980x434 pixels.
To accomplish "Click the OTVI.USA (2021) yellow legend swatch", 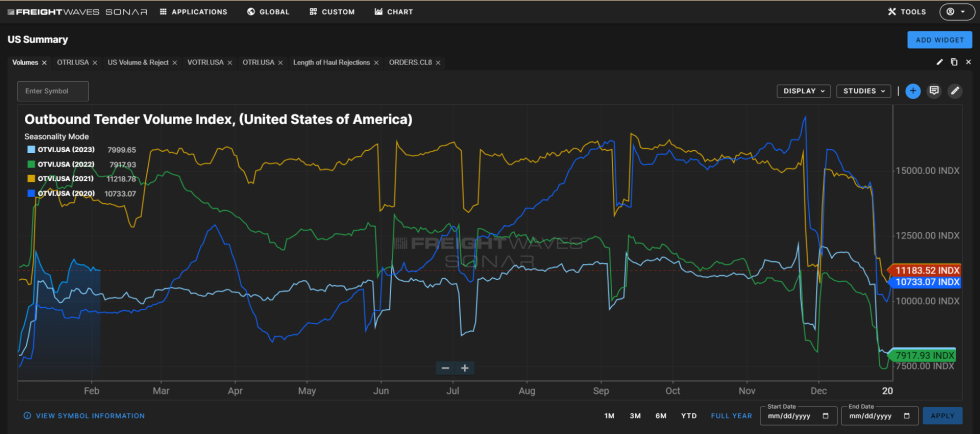I will click(x=29, y=178).
